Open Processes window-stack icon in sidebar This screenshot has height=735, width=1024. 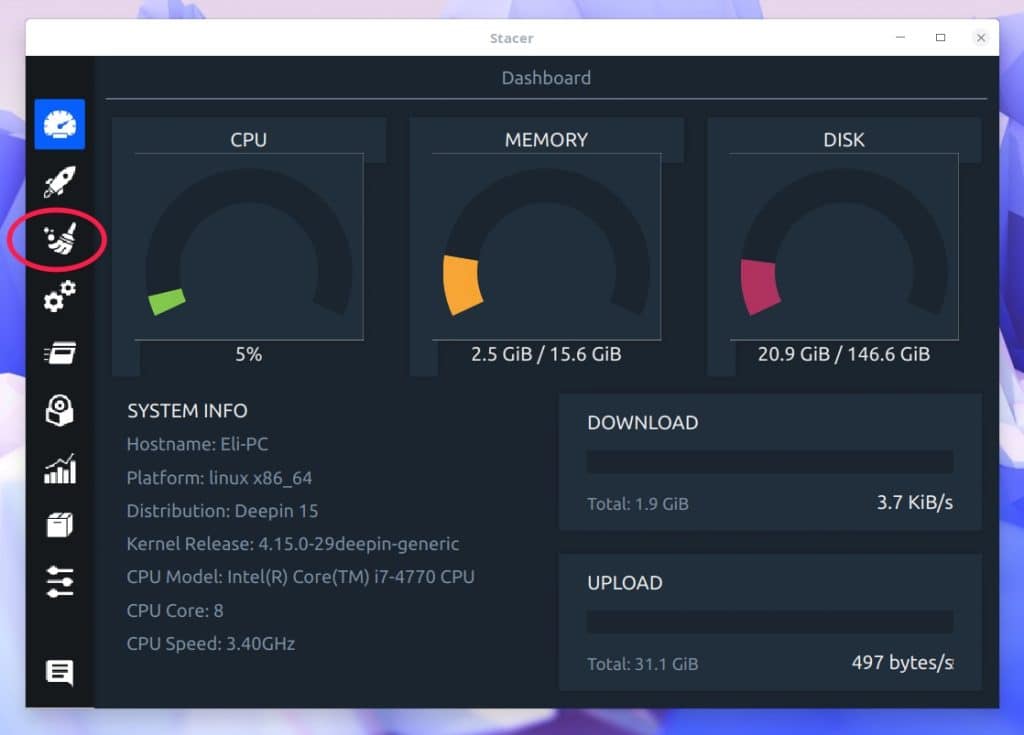[59, 353]
